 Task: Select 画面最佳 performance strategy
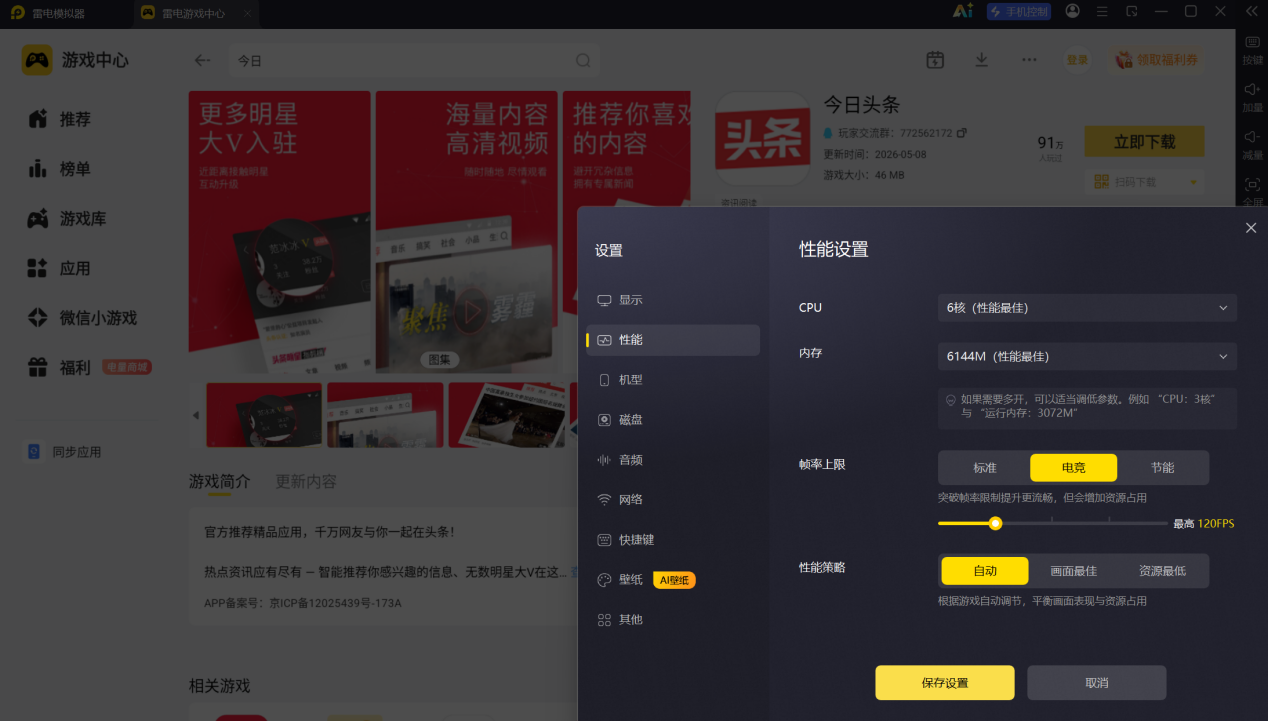pos(1074,571)
